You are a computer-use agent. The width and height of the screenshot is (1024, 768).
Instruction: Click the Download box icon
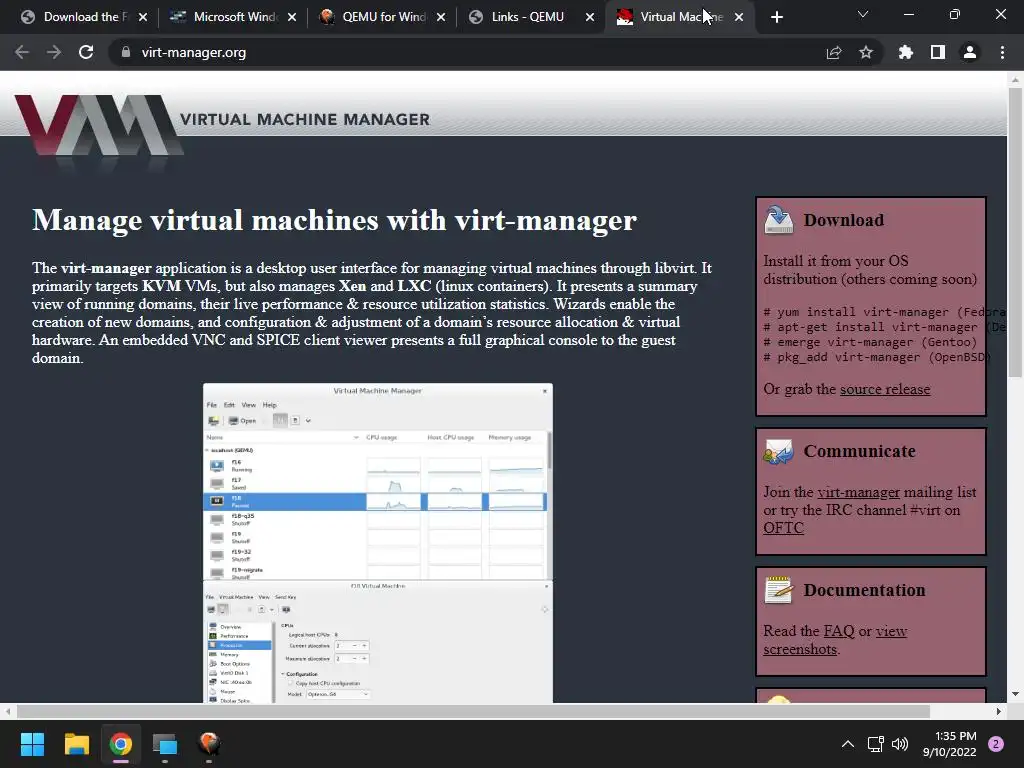778,220
